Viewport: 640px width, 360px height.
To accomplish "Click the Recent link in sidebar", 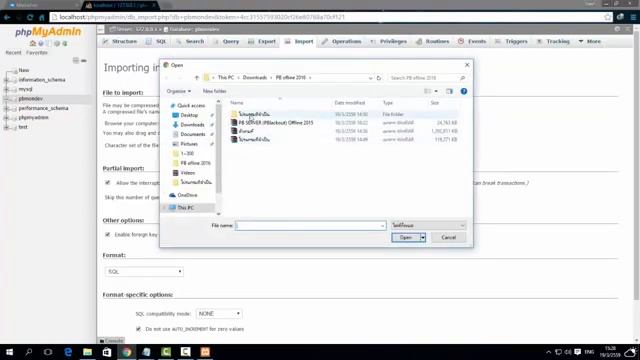I will (13, 53).
